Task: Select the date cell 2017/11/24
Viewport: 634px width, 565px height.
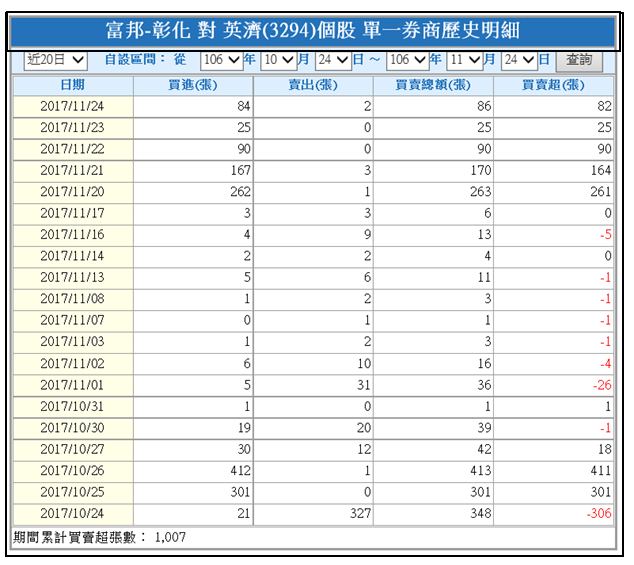Action: [73, 106]
